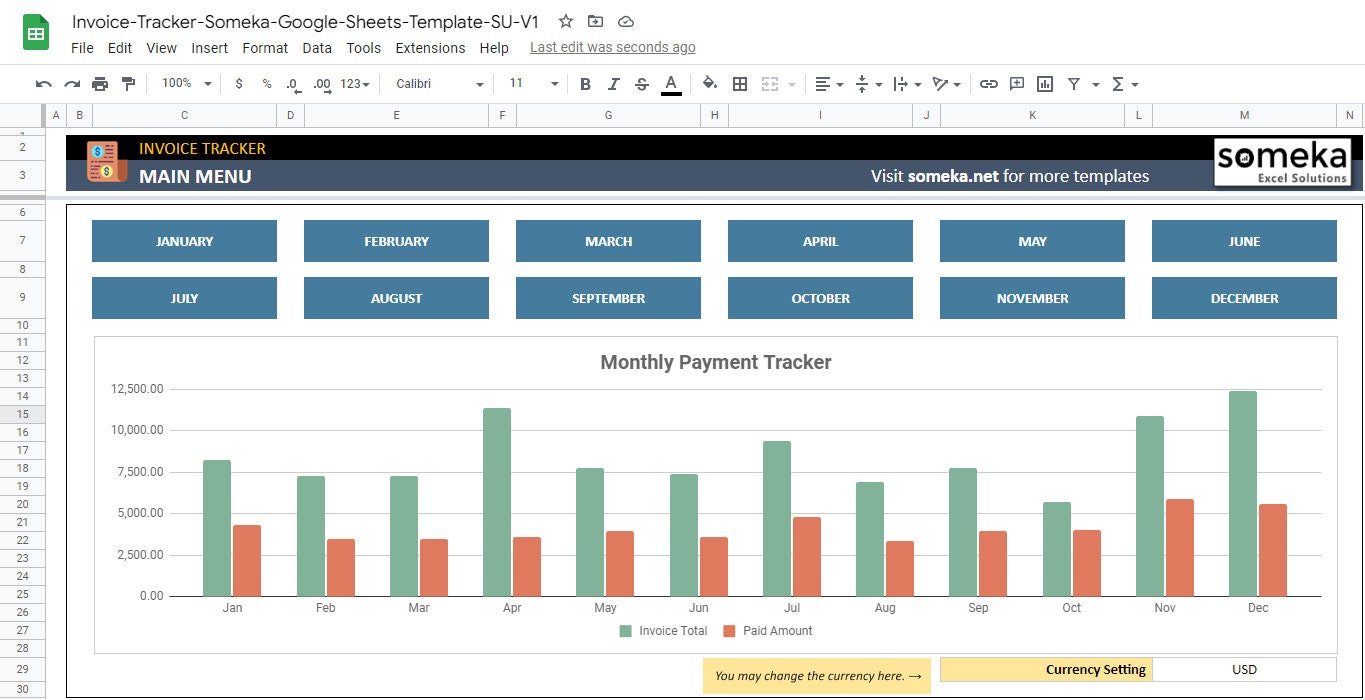
Task: Open the merge type dropdown arrow
Action: [x=792, y=85]
